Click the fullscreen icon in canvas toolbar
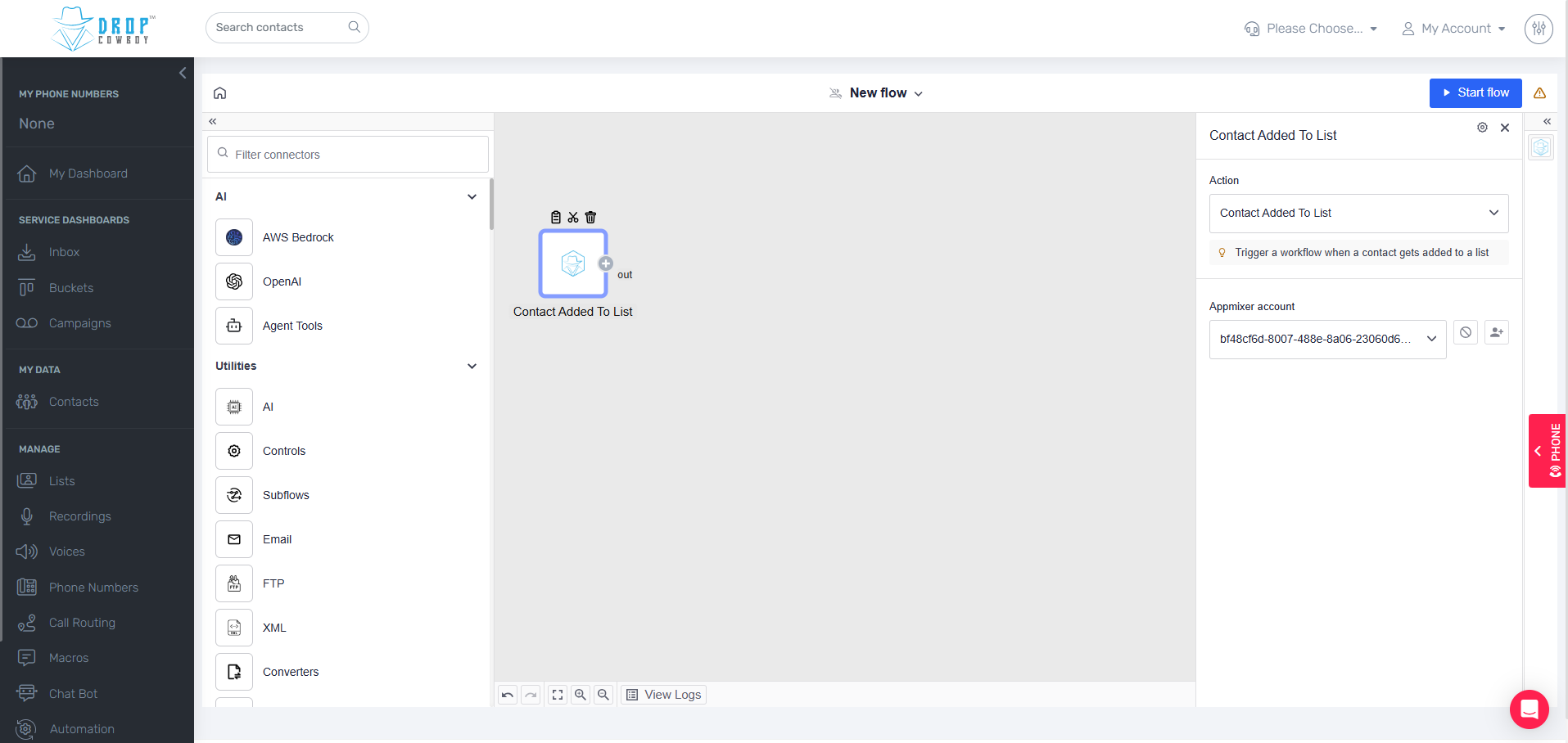 click(558, 694)
